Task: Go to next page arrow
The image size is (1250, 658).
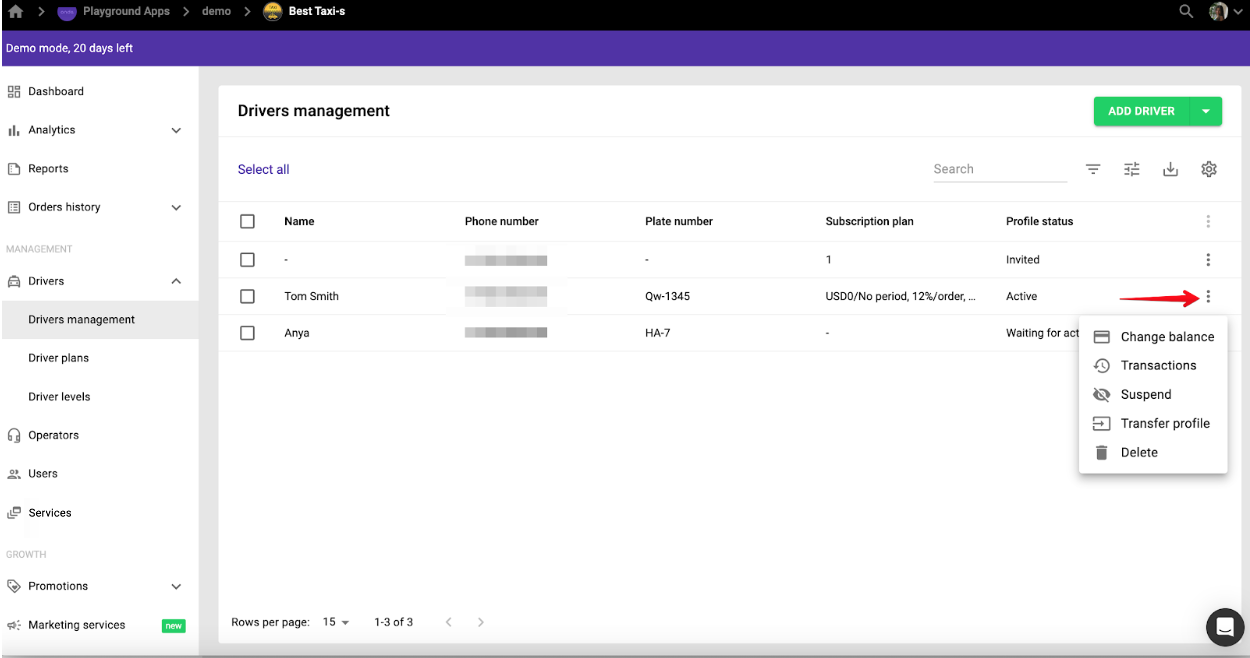Action: click(481, 622)
